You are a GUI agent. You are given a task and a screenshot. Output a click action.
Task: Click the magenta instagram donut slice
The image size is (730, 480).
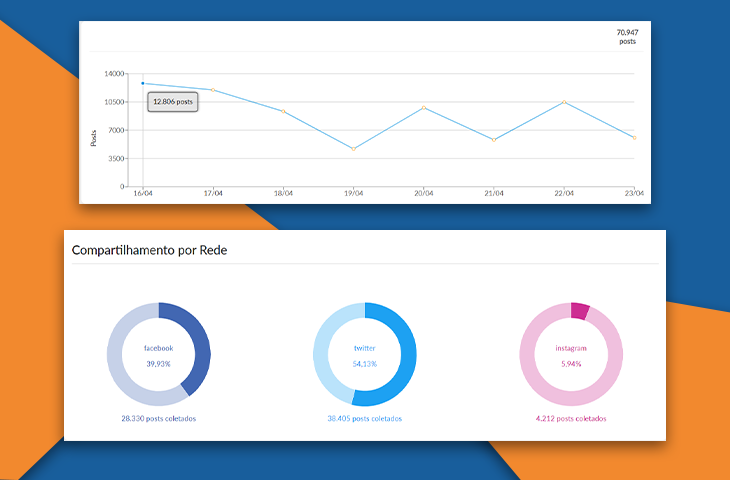(579, 311)
